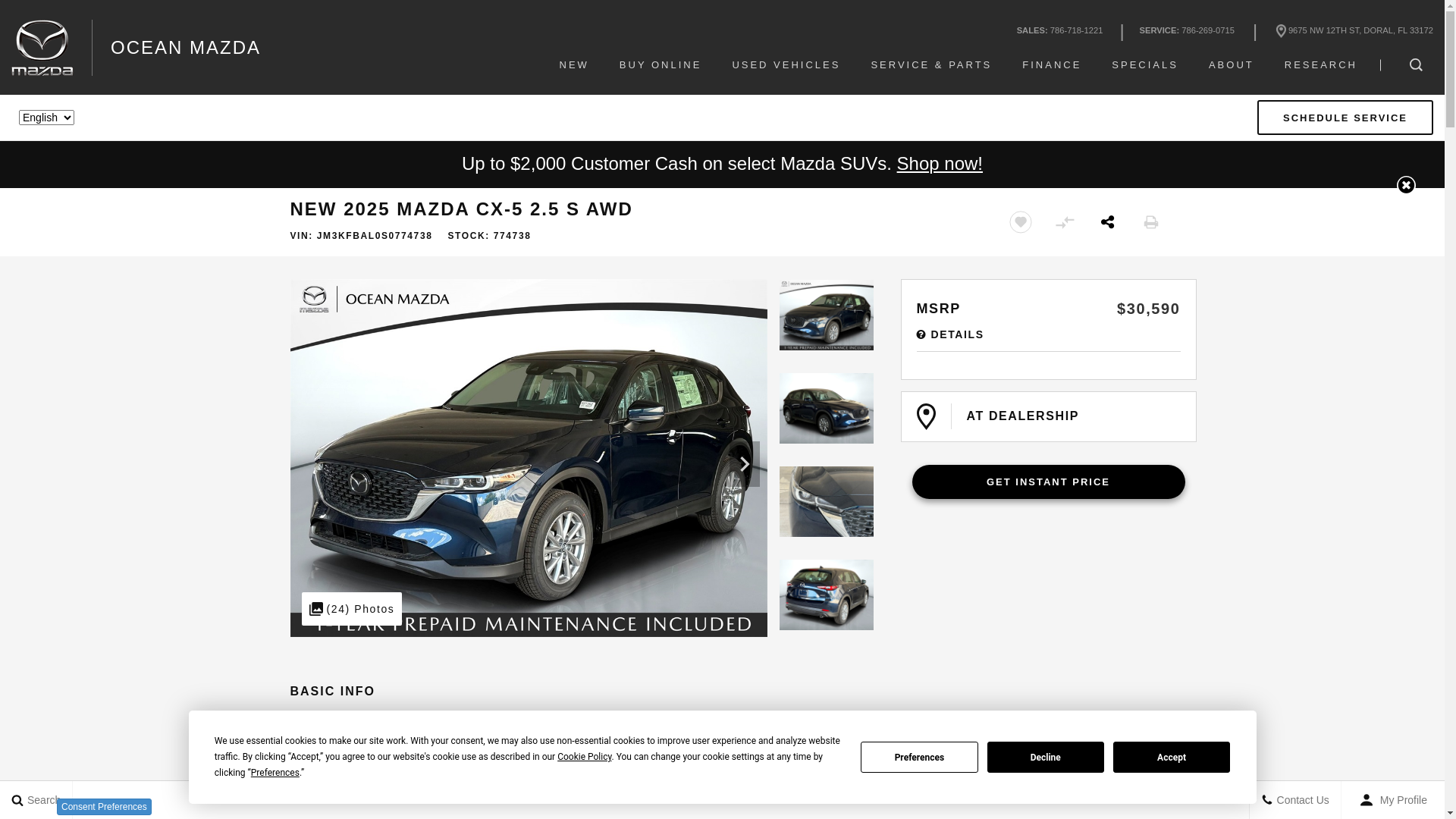Click the compare vehicle arrows icon

(x=1065, y=222)
